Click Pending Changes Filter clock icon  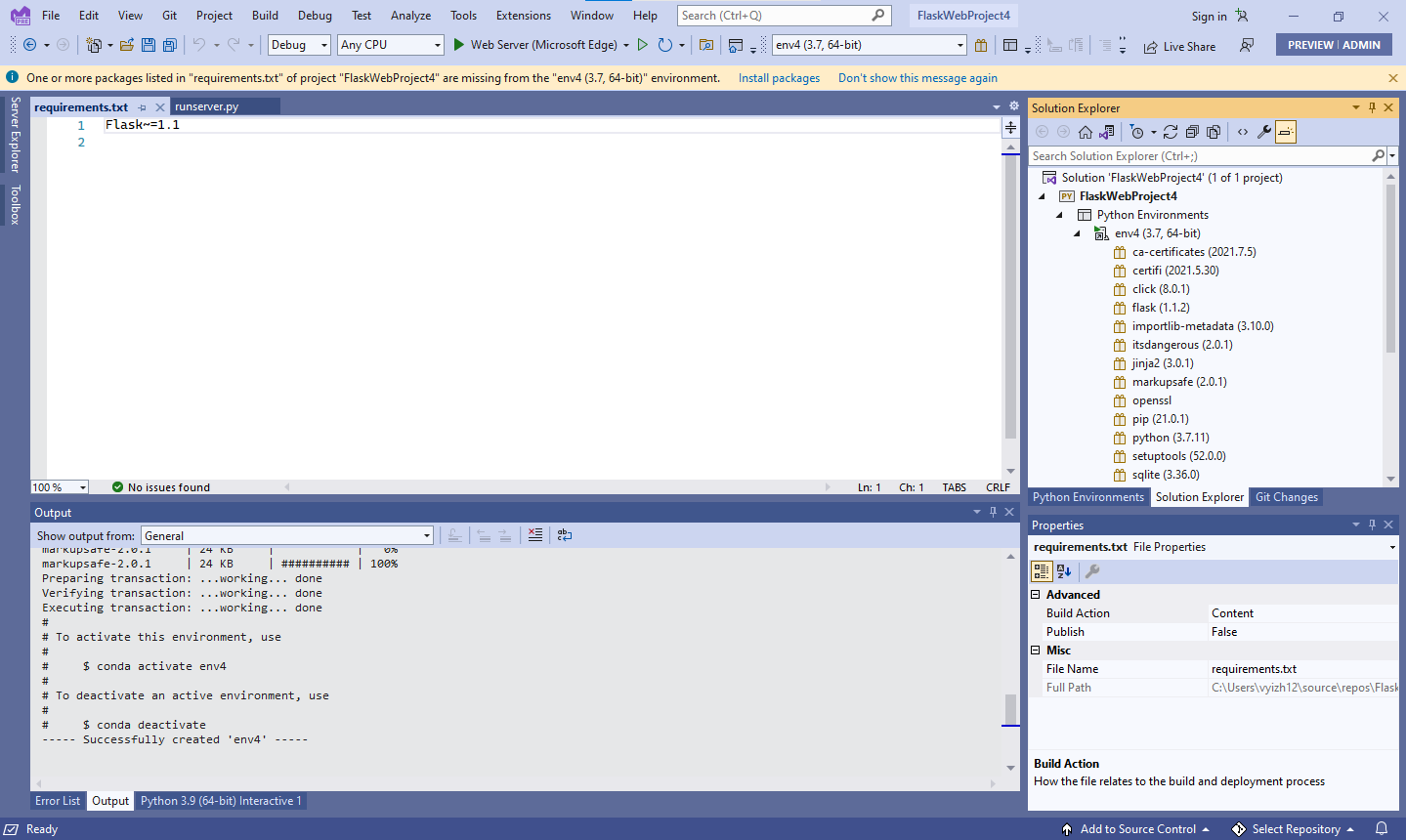1136,132
